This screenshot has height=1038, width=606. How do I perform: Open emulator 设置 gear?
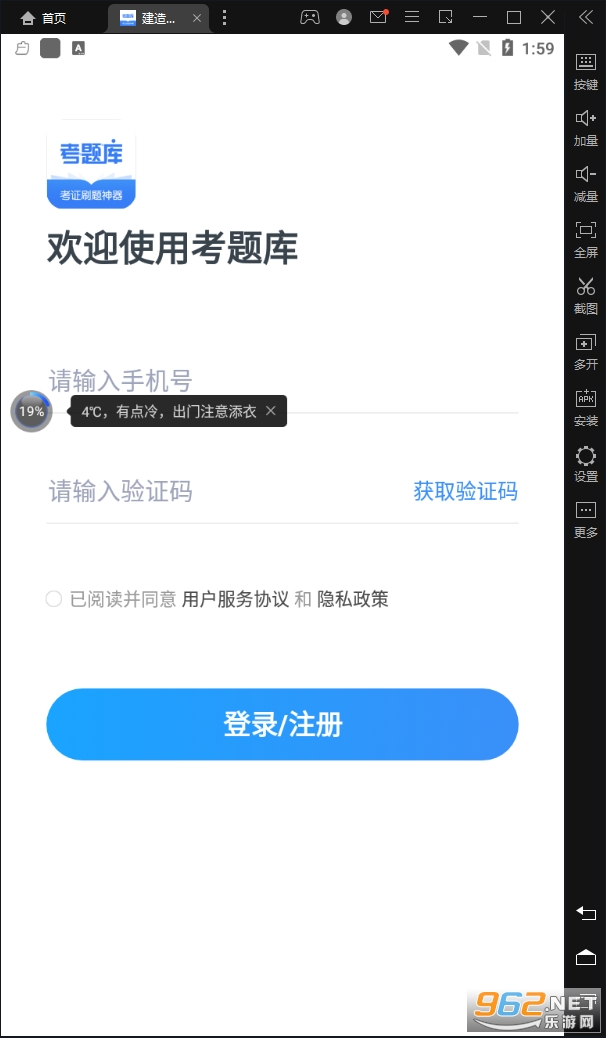coord(585,463)
